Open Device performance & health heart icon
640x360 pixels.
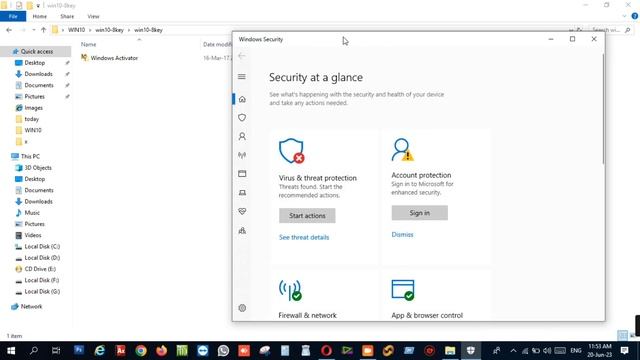tap(242, 211)
